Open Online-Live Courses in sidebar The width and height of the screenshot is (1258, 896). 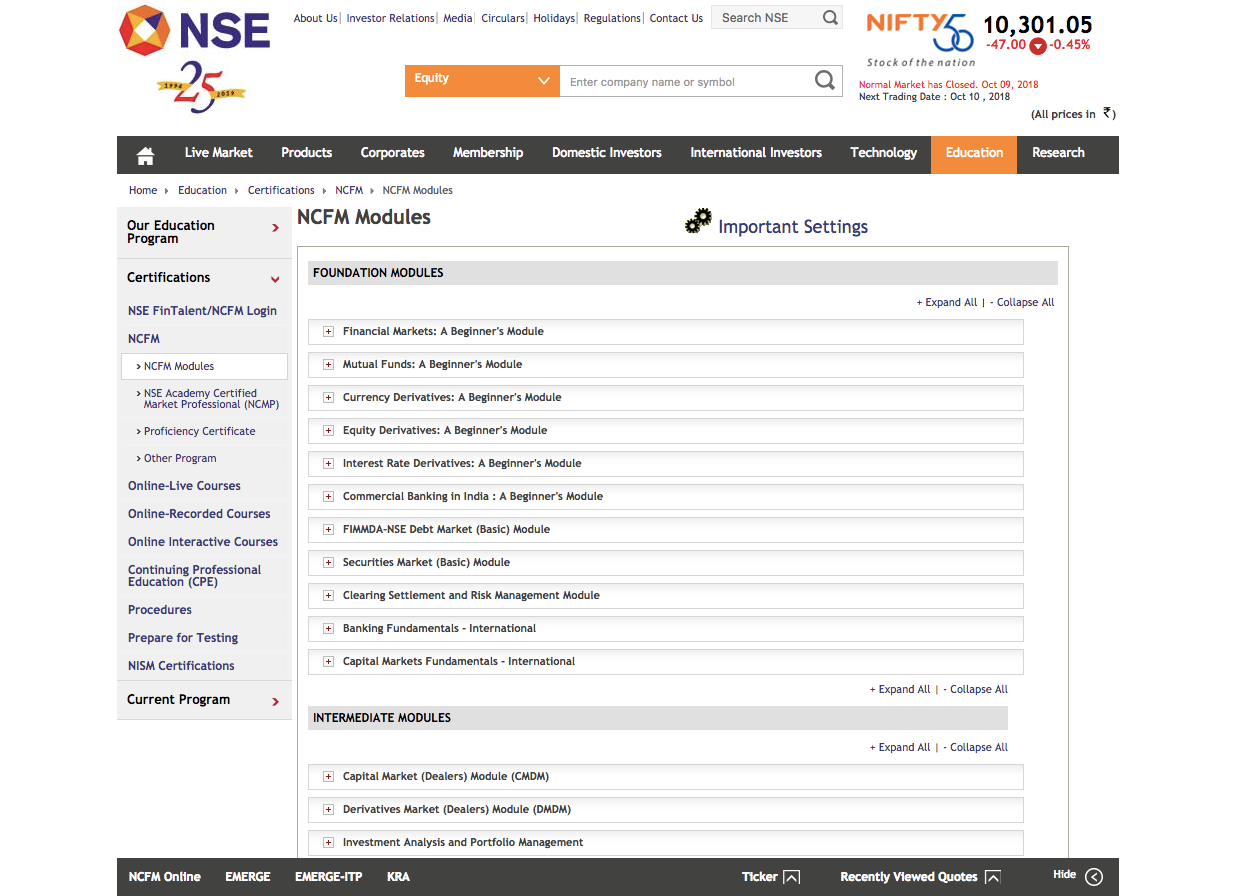pyautogui.click(x=184, y=486)
